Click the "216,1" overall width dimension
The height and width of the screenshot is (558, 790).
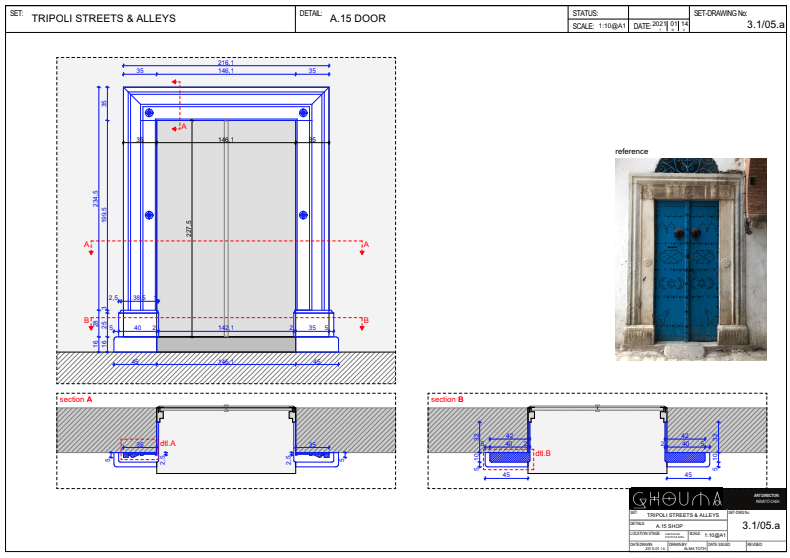coord(226,63)
